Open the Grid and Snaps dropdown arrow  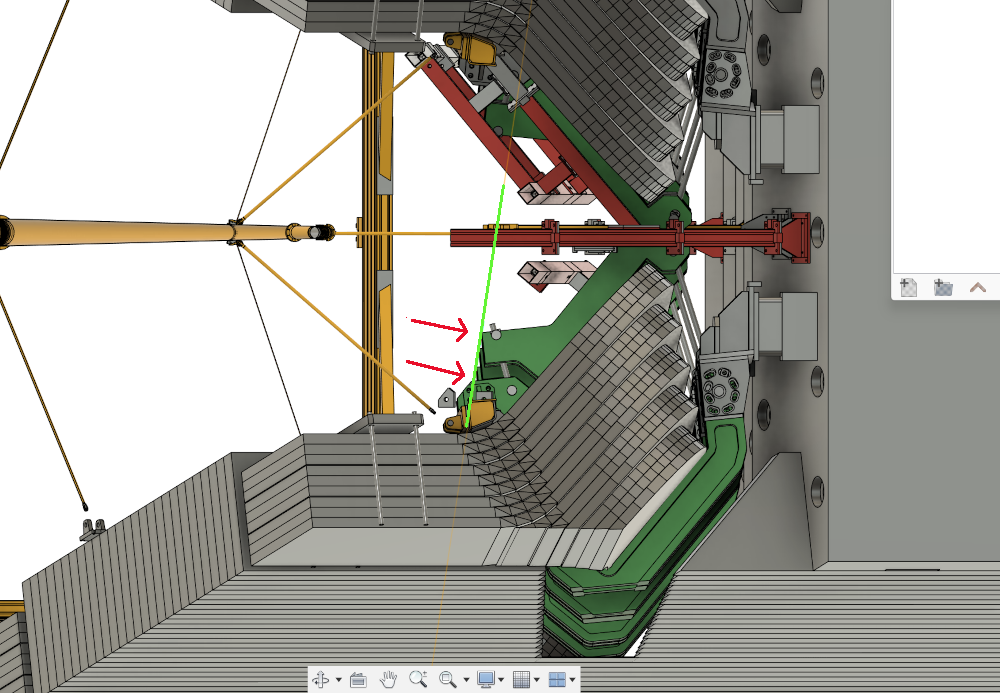coord(537,681)
